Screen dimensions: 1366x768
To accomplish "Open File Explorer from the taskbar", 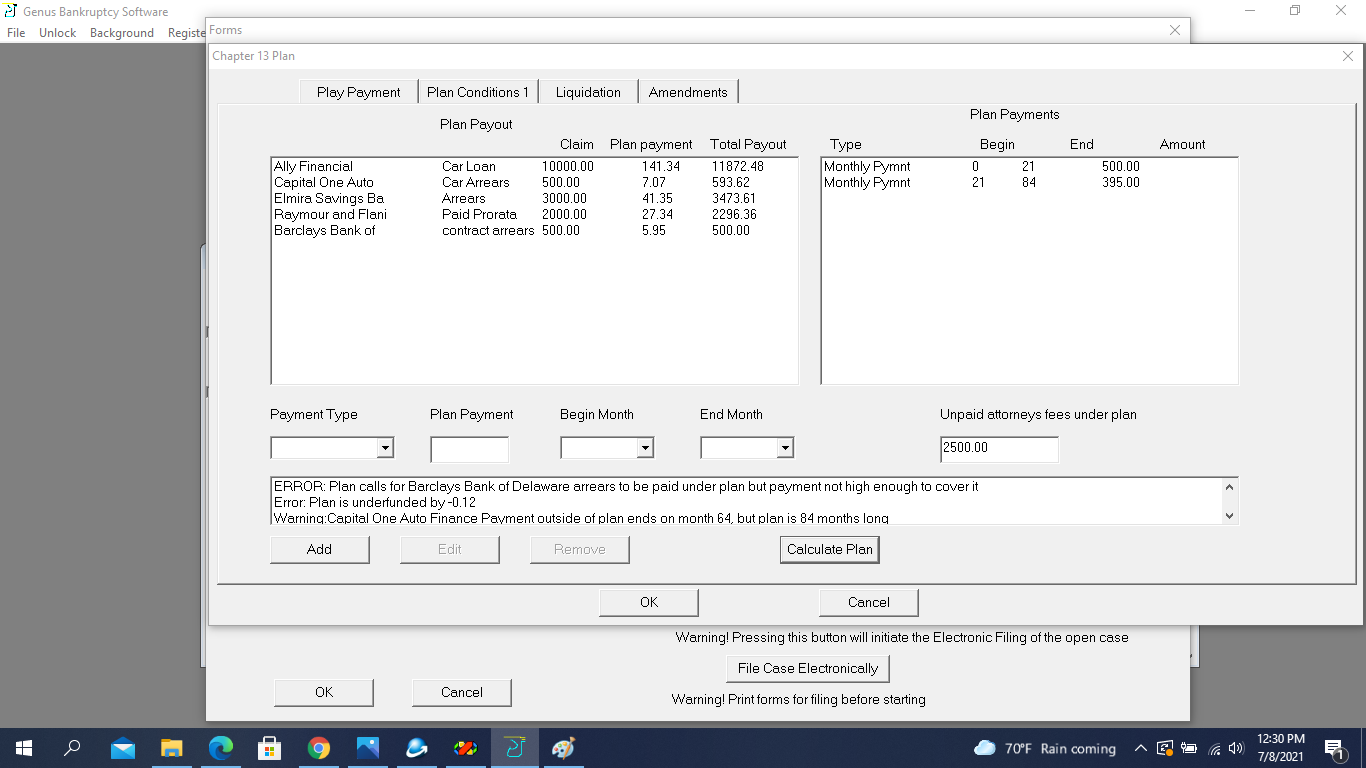I will [172, 748].
